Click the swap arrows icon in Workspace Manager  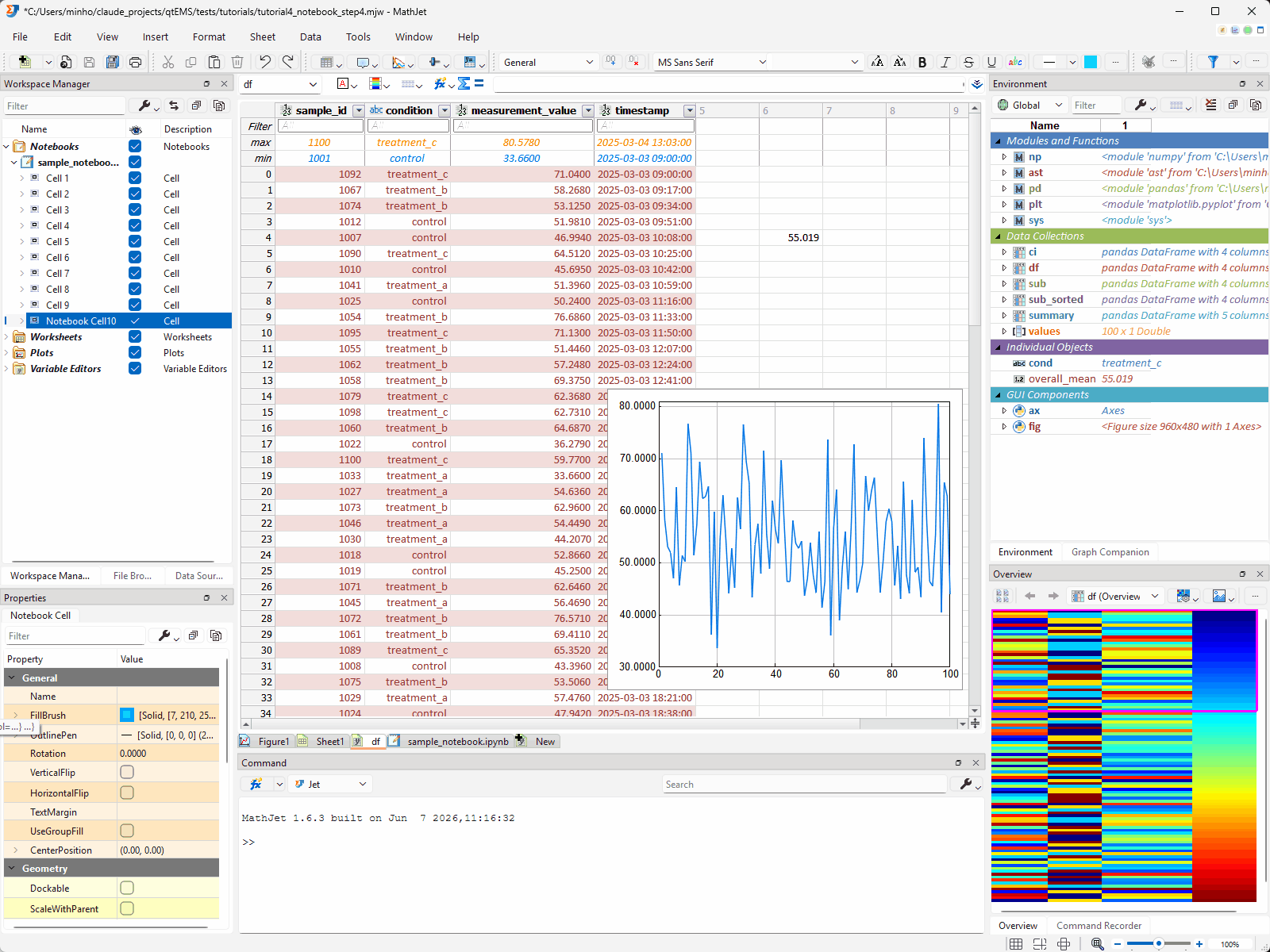coord(173,106)
